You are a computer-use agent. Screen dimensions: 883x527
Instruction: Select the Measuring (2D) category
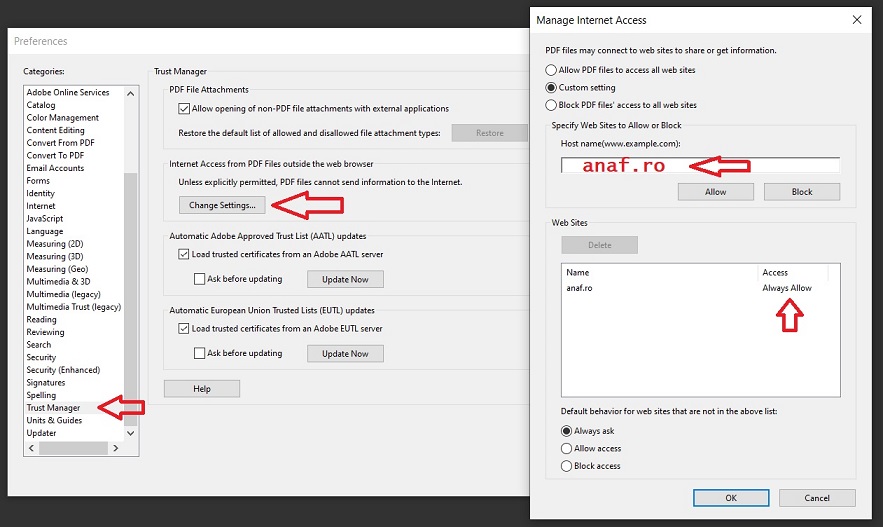(55, 244)
